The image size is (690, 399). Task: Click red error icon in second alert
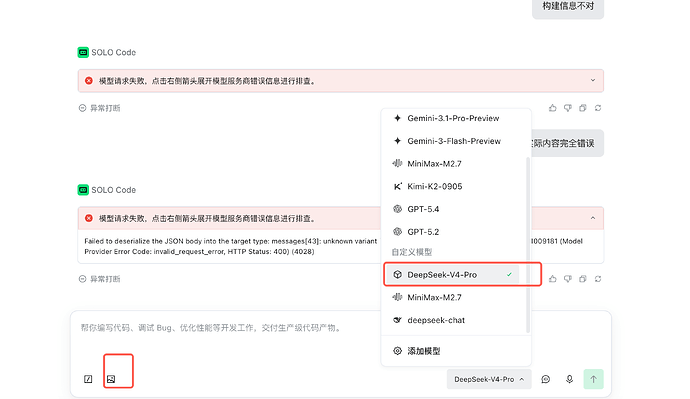click(89, 218)
